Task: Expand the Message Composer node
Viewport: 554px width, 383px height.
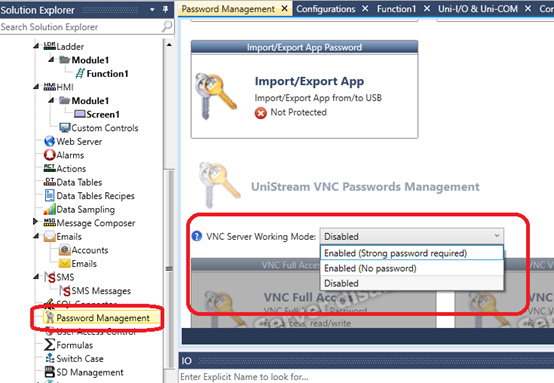Action: [35, 222]
